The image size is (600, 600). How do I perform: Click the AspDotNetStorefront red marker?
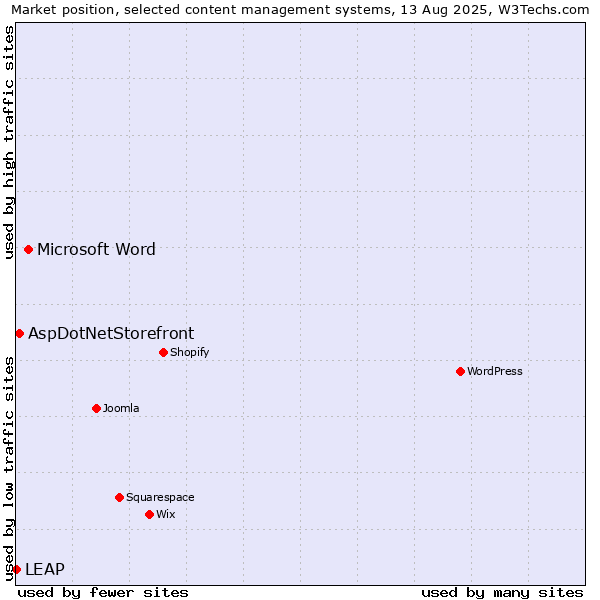point(19,334)
